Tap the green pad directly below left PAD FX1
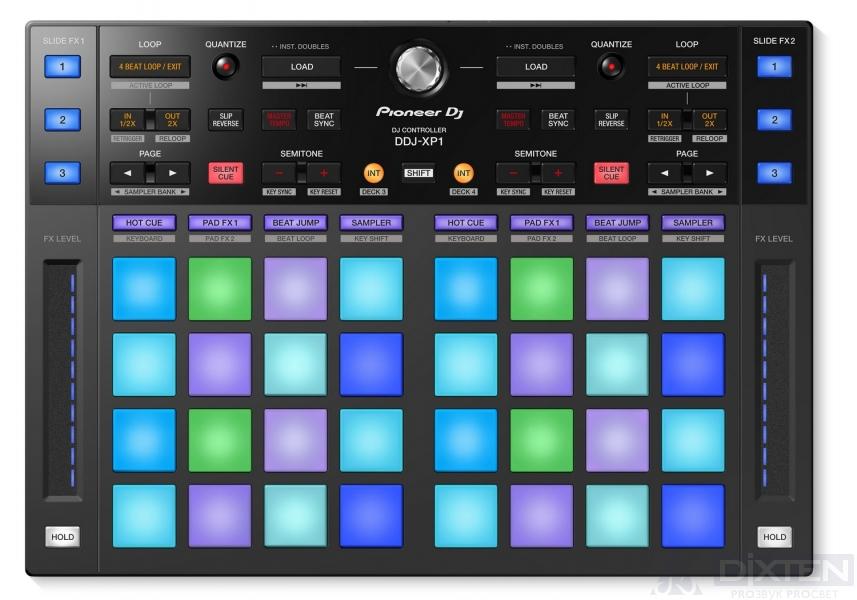The height and width of the screenshot is (600, 857). pyautogui.click(x=220, y=289)
